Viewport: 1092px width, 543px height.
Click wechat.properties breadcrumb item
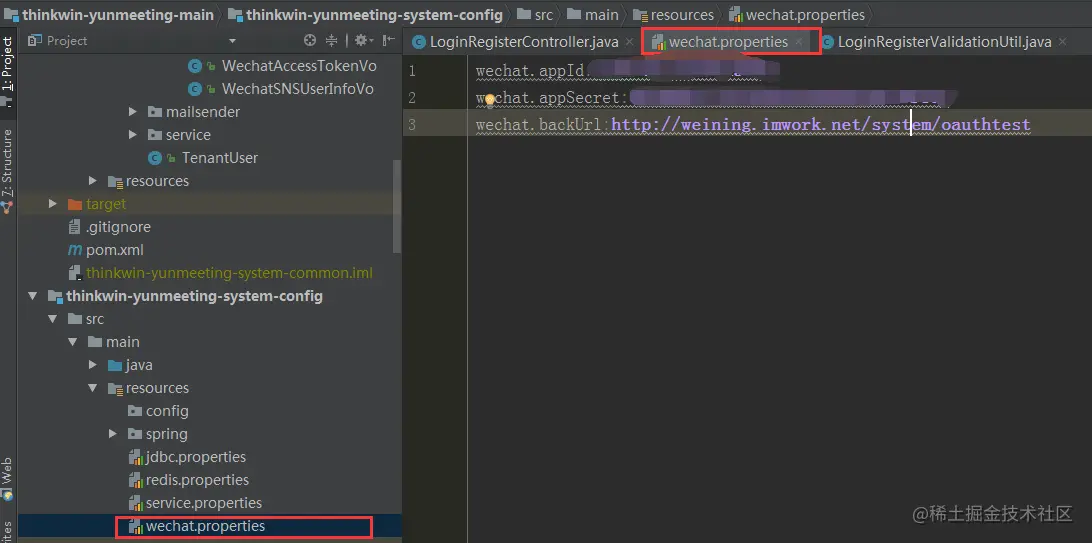797,15
